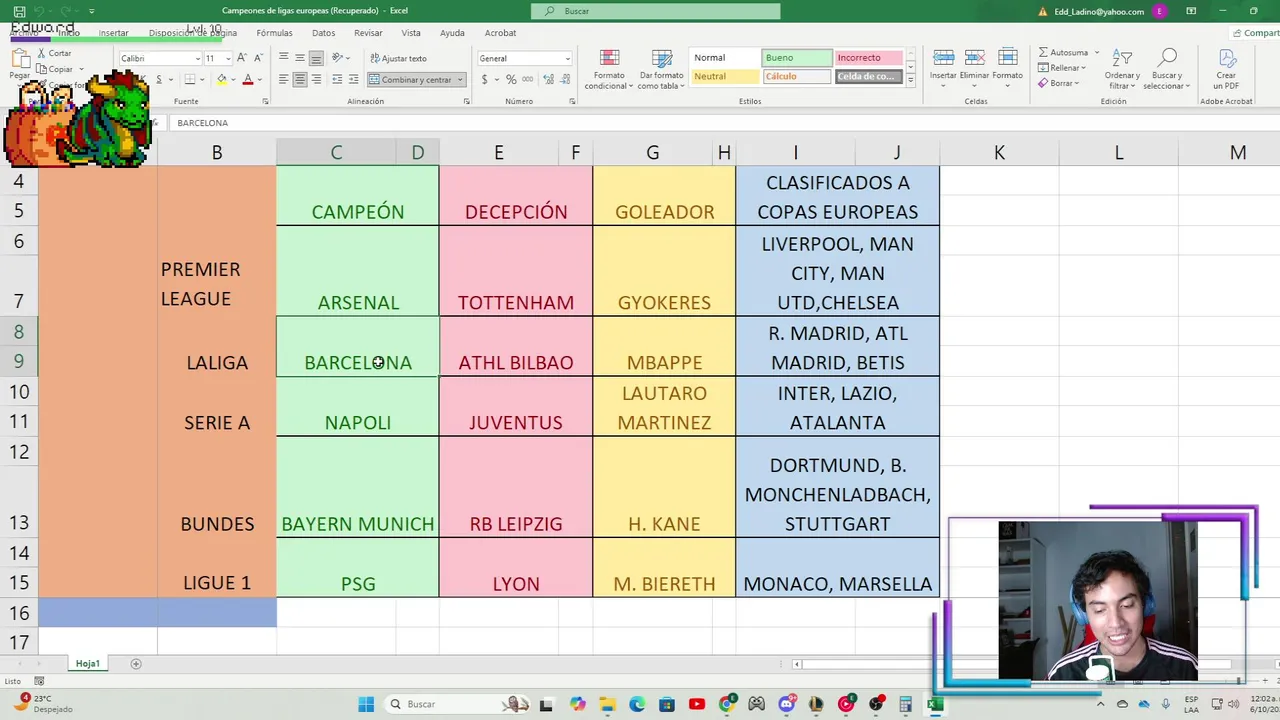1280x720 pixels.
Task: Click the red font color button
Action: pos(248,79)
